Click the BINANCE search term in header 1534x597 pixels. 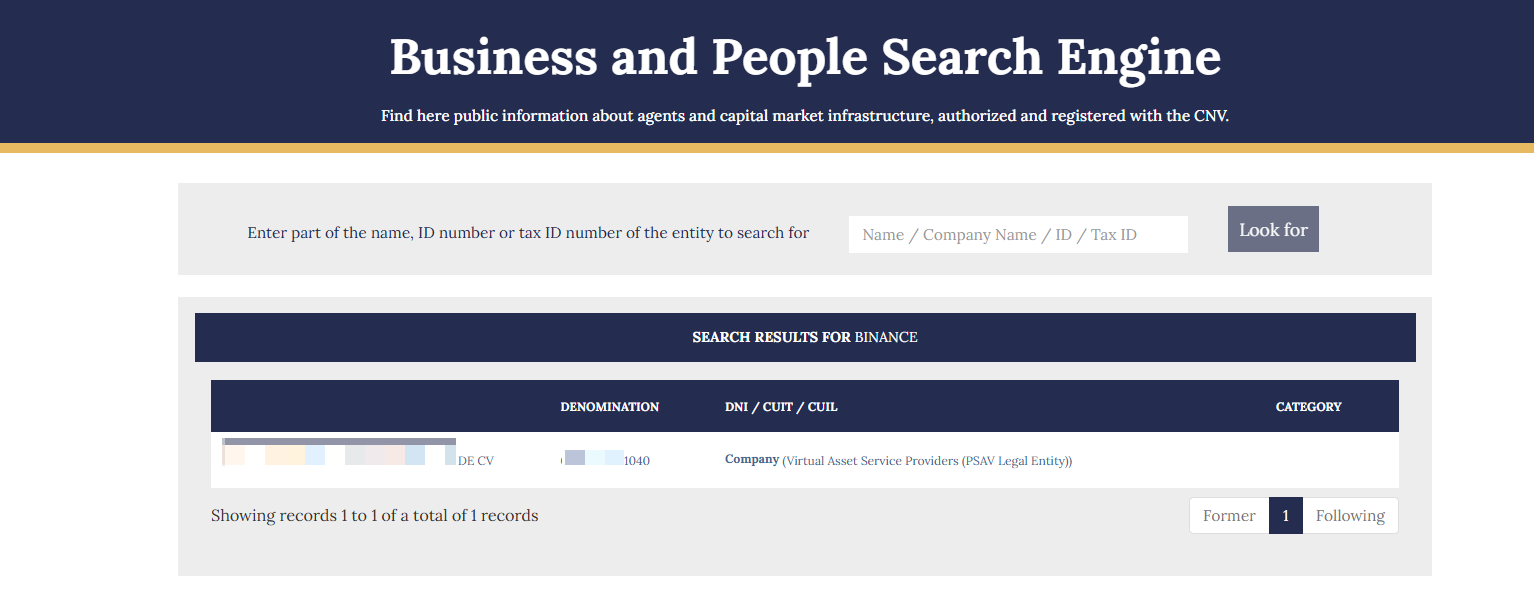click(x=886, y=337)
